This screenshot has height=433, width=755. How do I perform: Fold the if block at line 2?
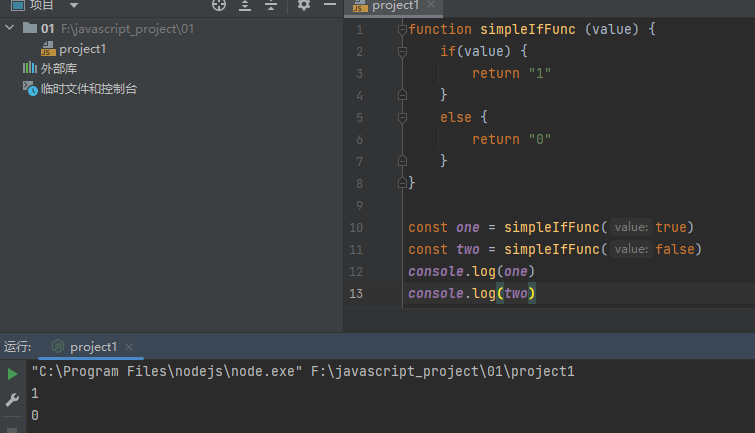403,52
